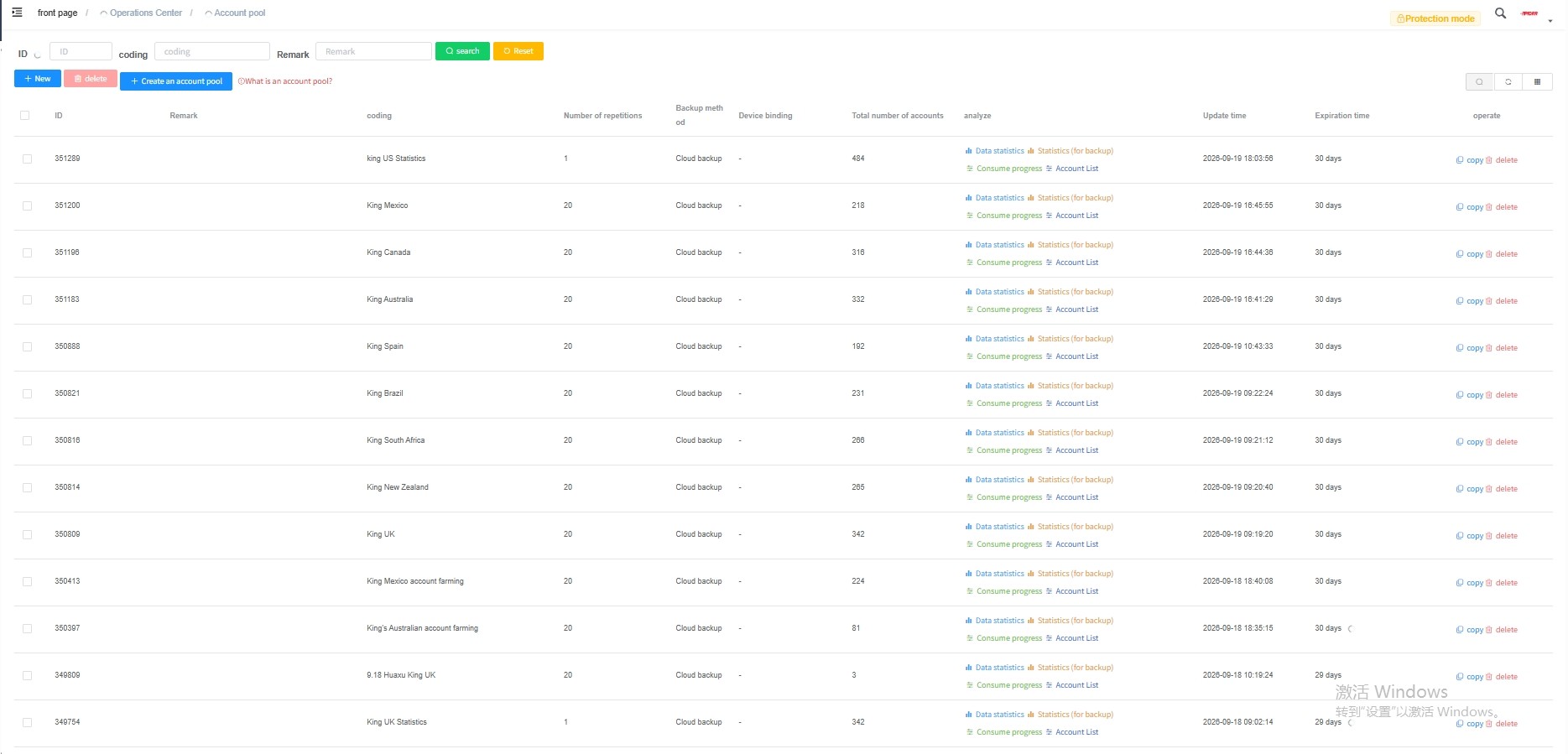This screenshot has height=754, width=1568.
Task: Focus the coding filter input
Action: point(212,51)
